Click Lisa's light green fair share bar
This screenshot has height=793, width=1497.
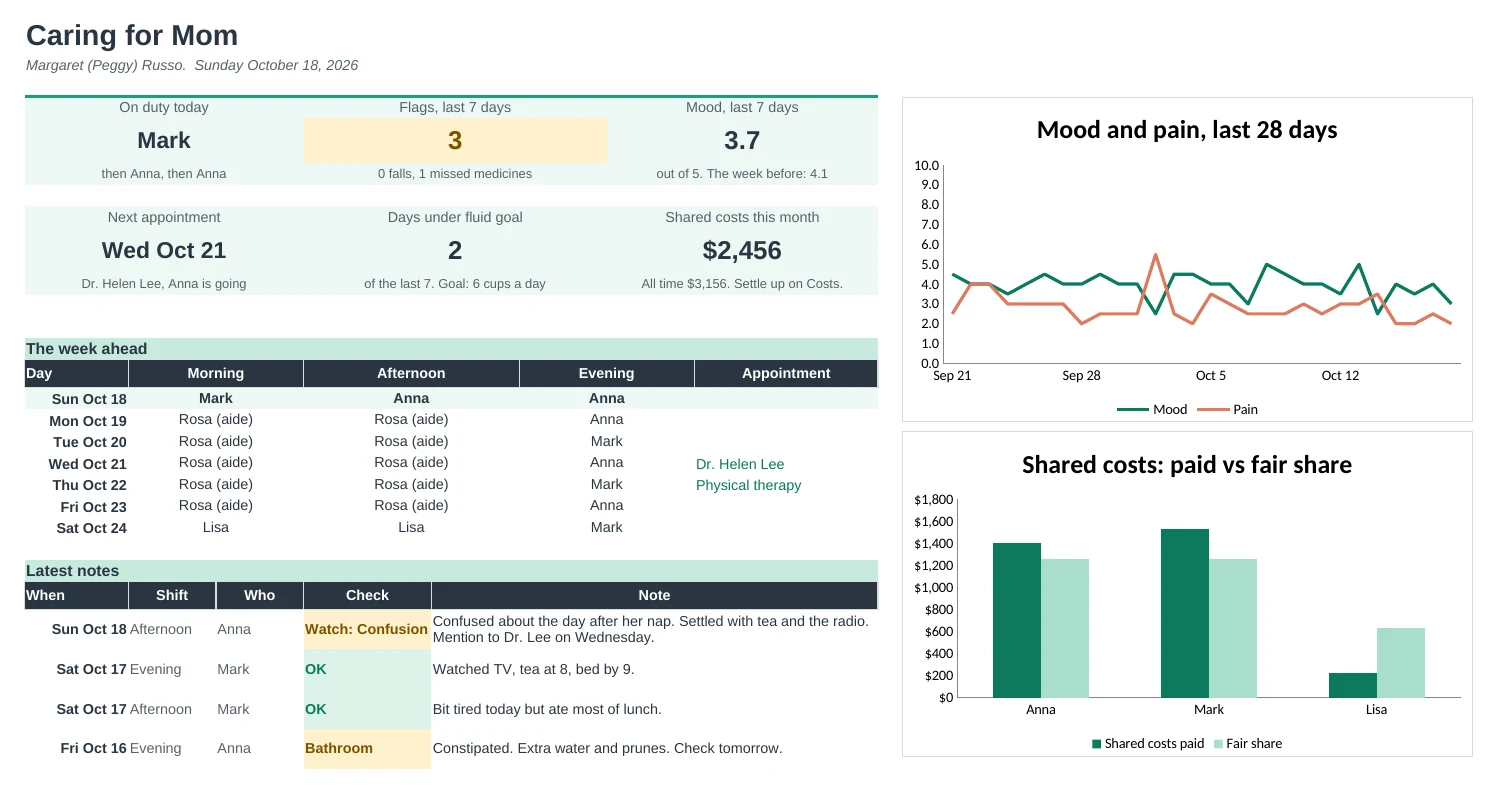pyautogui.click(x=1401, y=662)
